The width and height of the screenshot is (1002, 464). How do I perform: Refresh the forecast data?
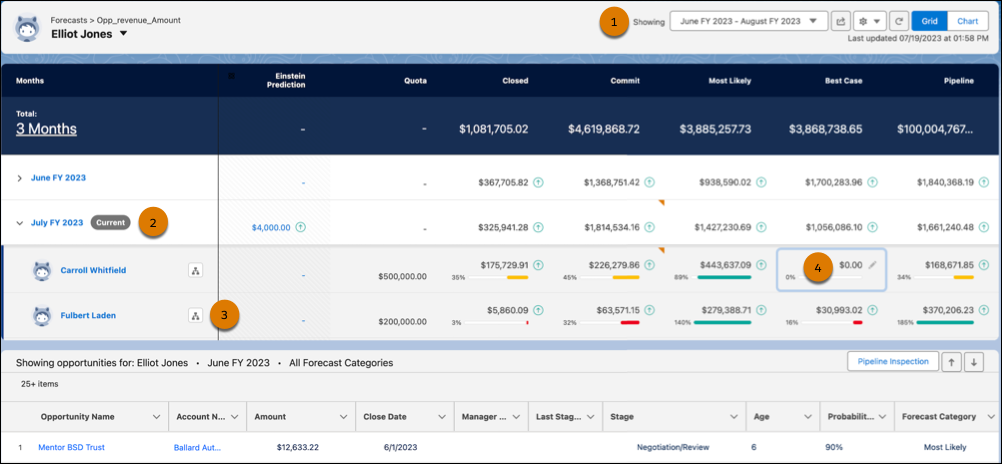[899, 20]
